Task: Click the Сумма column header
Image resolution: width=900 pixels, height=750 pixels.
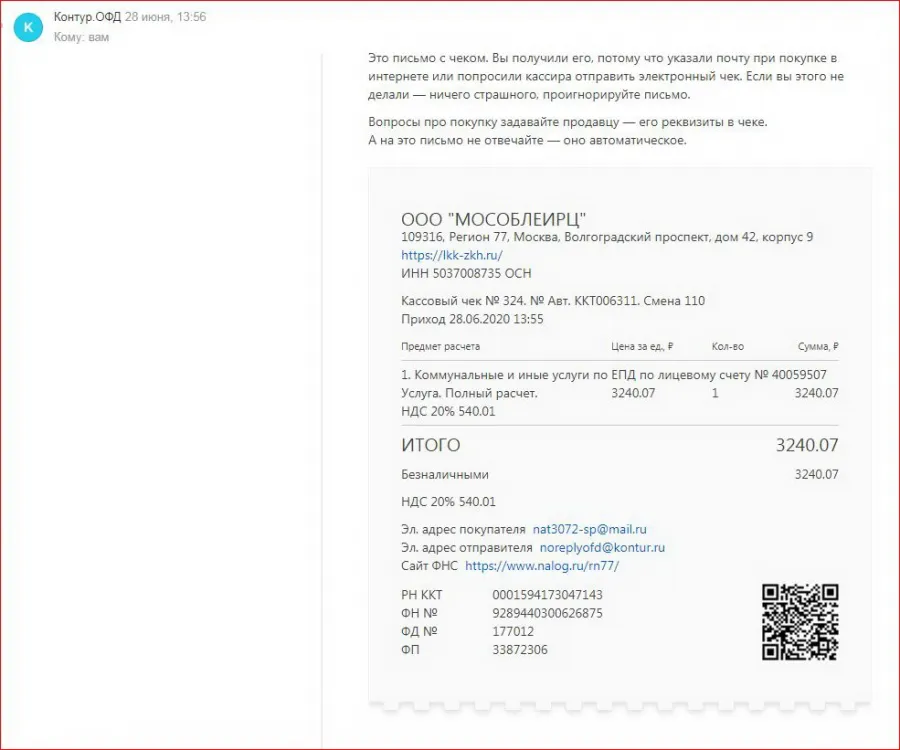Action: [818, 347]
